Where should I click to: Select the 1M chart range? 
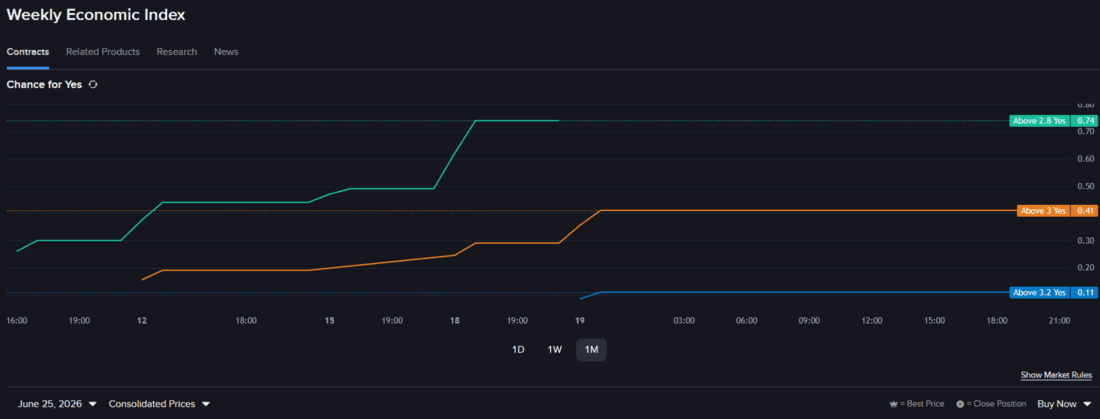click(591, 350)
